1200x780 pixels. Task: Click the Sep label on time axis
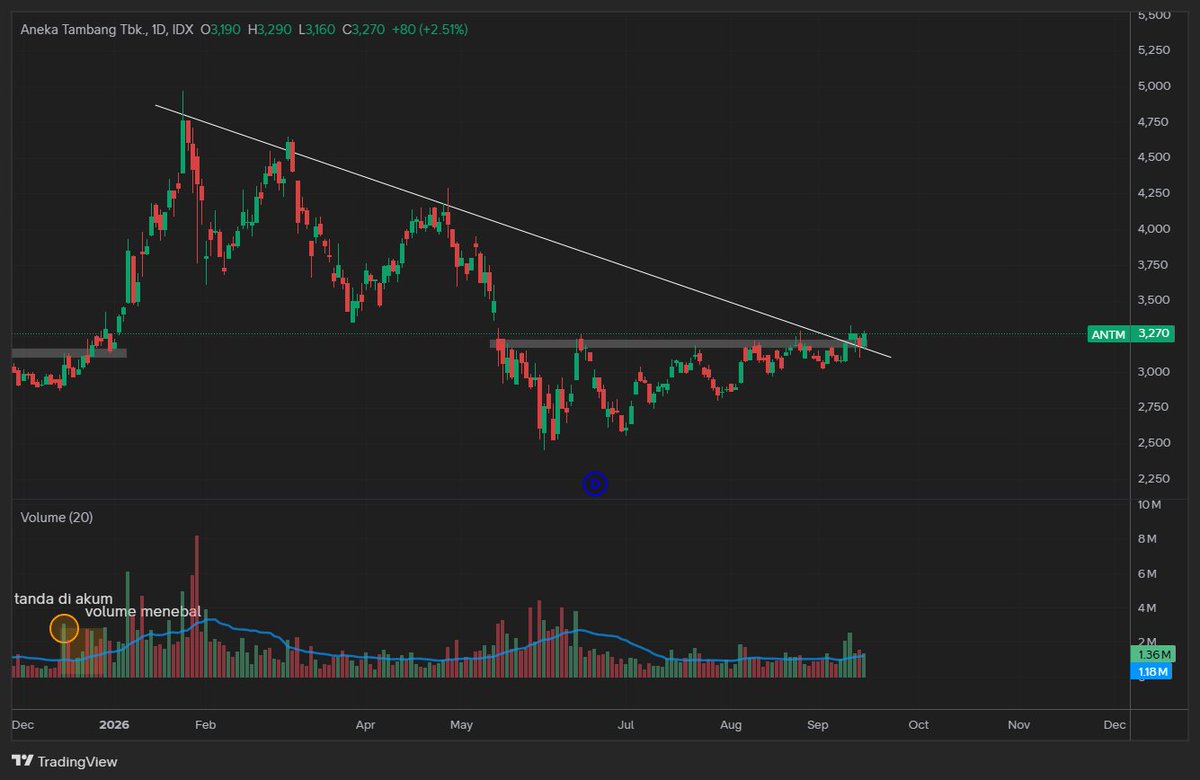(818, 725)
